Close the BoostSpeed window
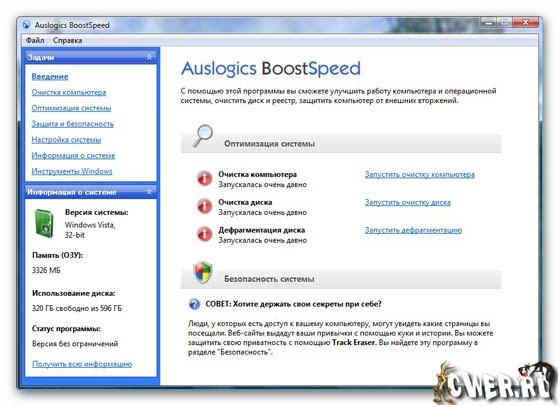 [x=525, y=22]
